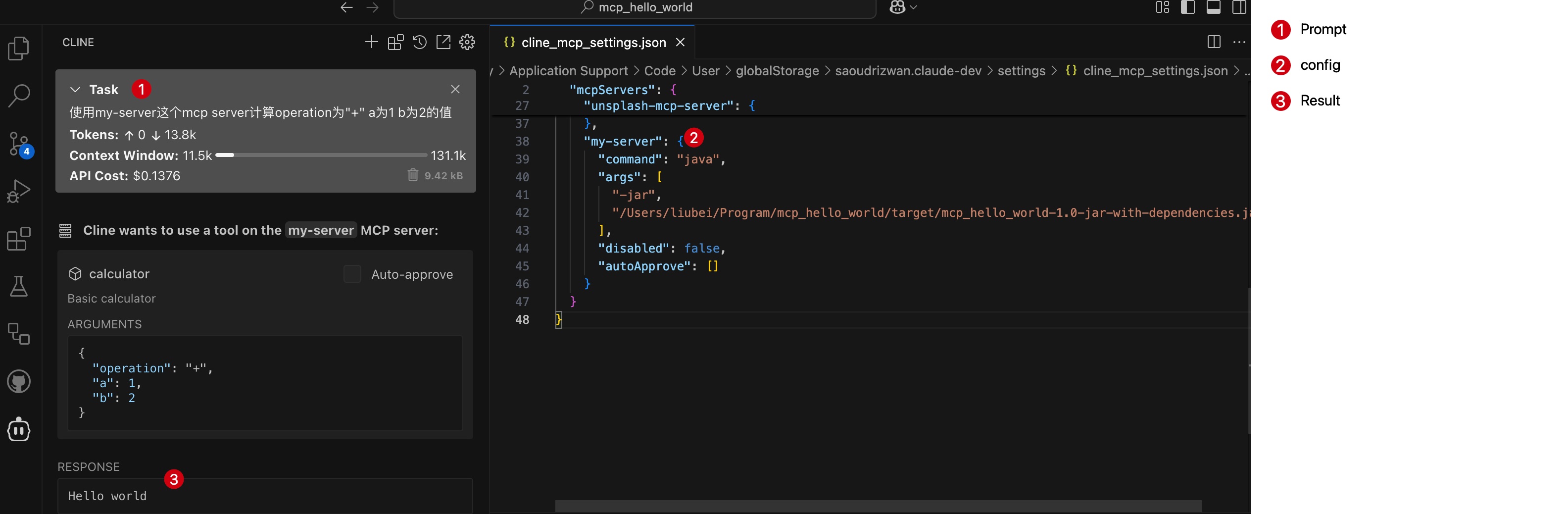Open Cline settings gear icon
The width and height of the screenshot is (1568, 514).
tap(467, 42)
